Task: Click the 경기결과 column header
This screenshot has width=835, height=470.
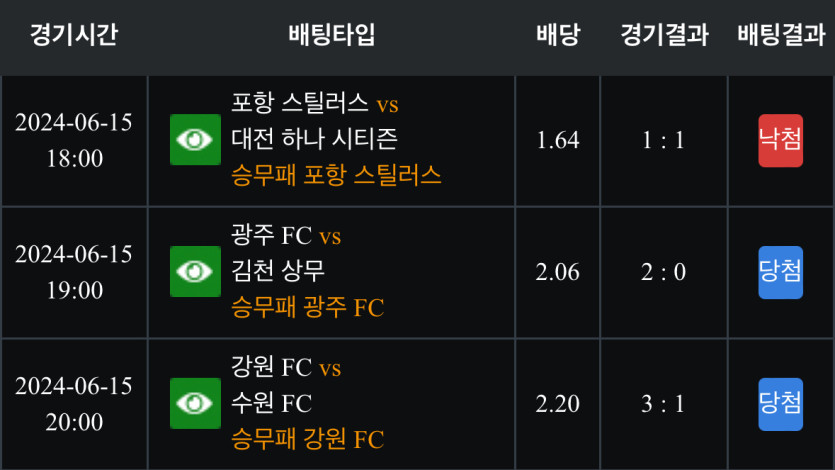Action: click(x=664, y=35)
